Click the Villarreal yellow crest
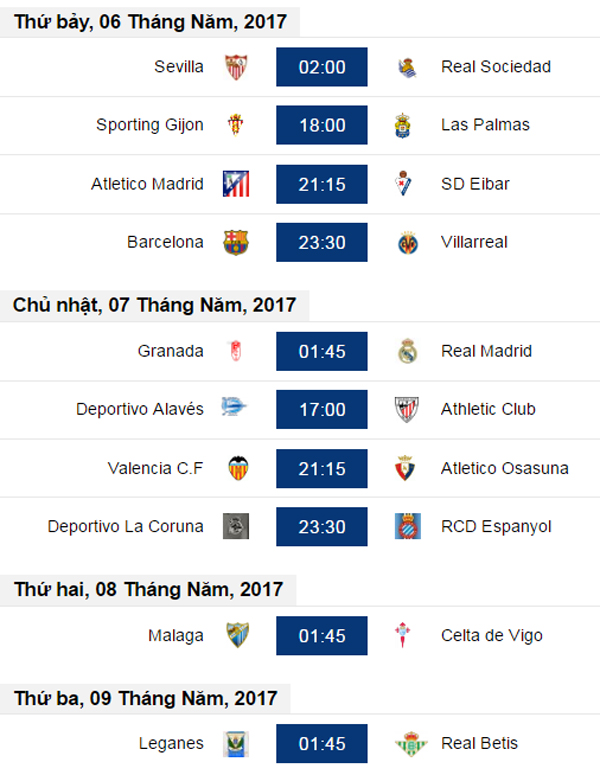This screenshot has height=775, width=600. coord(408,243)
